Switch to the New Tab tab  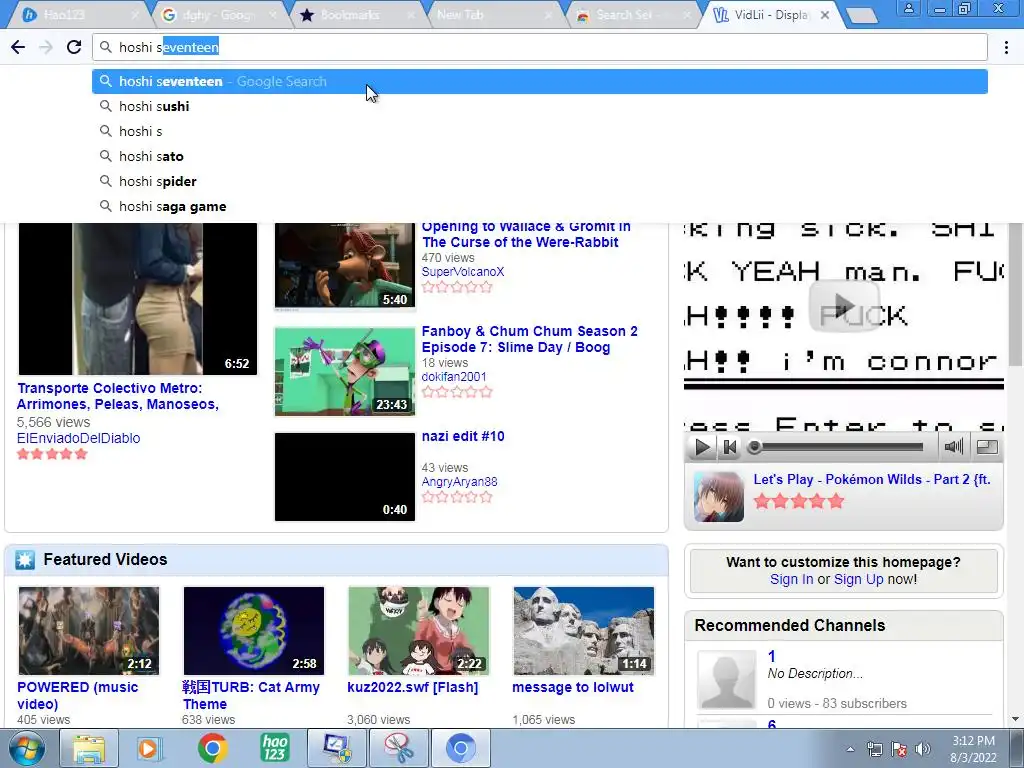coord(495,15)
